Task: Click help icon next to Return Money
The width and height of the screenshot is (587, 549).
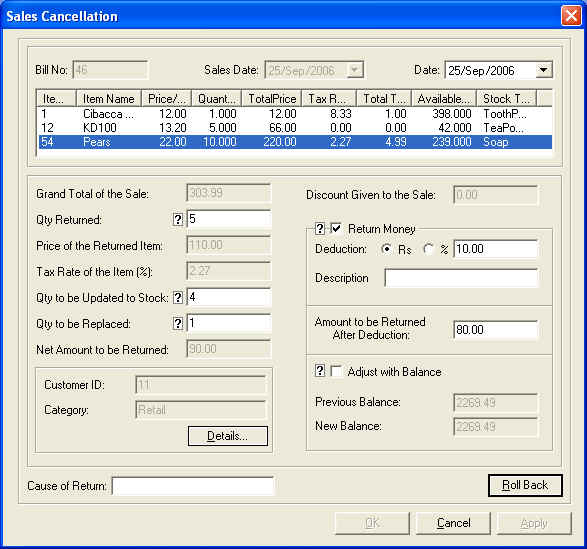Action: (320, 228)
